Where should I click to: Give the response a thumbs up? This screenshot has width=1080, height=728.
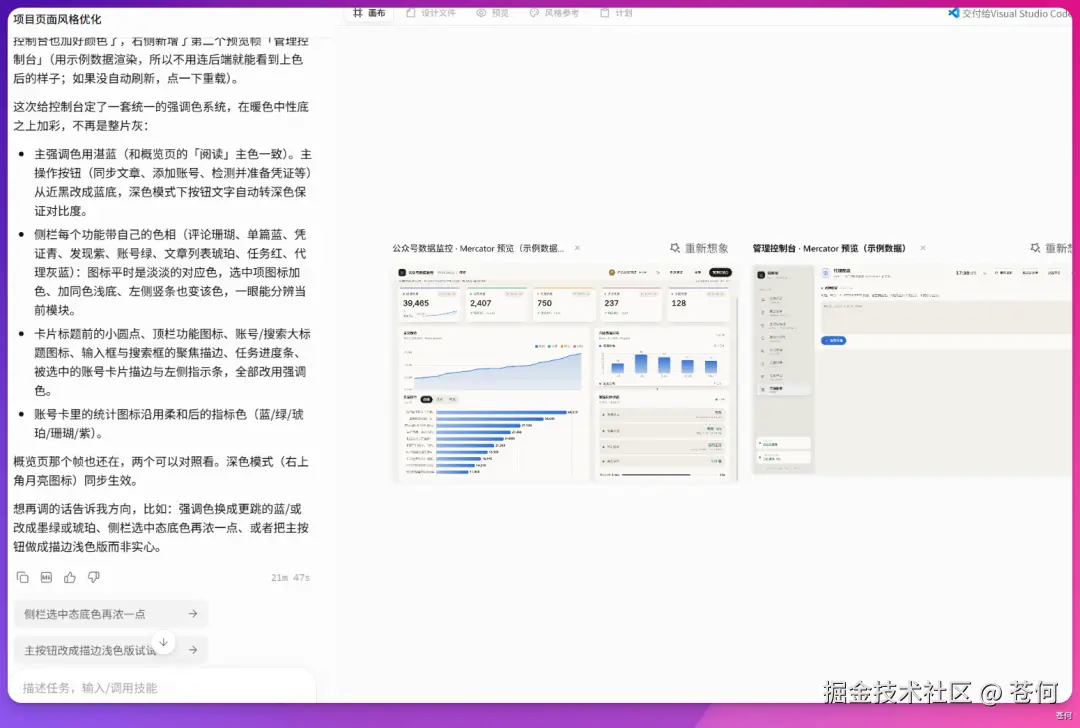pyautogui.click(x=70, y=577)
